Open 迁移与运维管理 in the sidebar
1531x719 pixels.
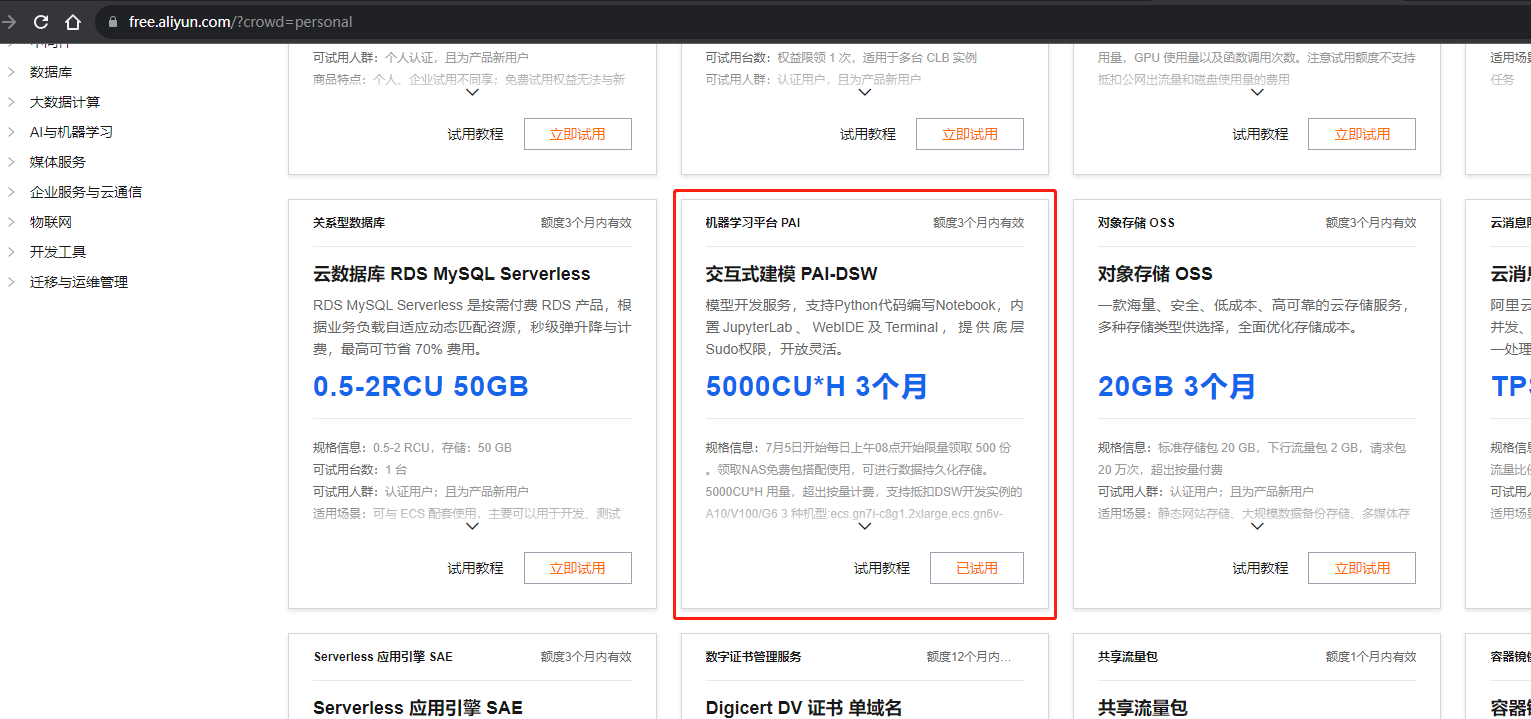point(78,282)
